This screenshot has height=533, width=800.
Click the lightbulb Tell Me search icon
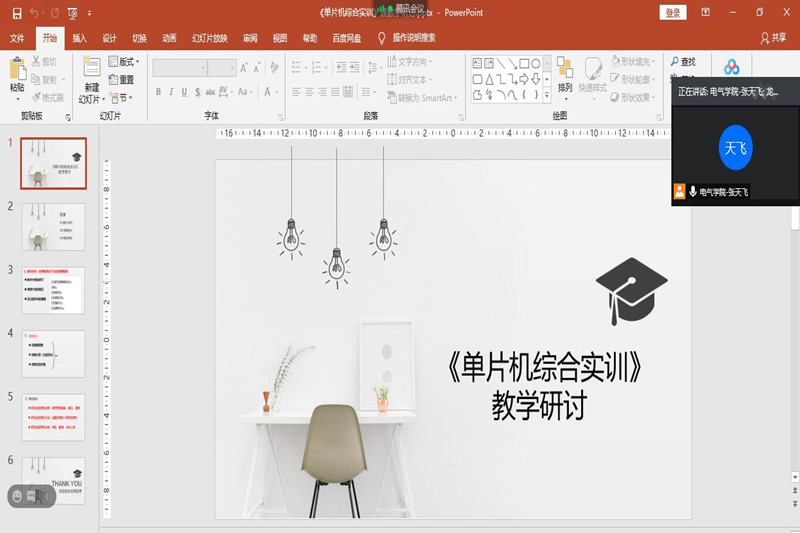[381, 38]
